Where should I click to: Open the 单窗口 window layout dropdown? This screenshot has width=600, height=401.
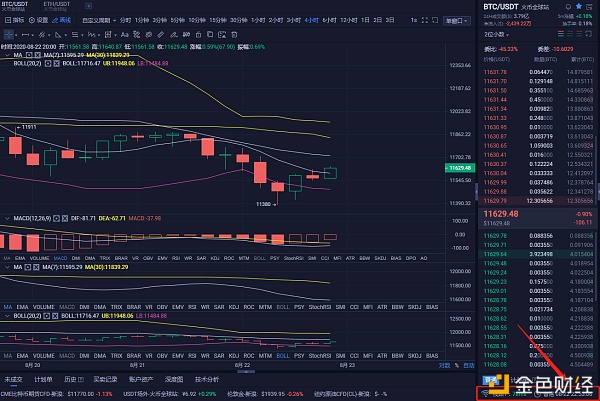457,21
